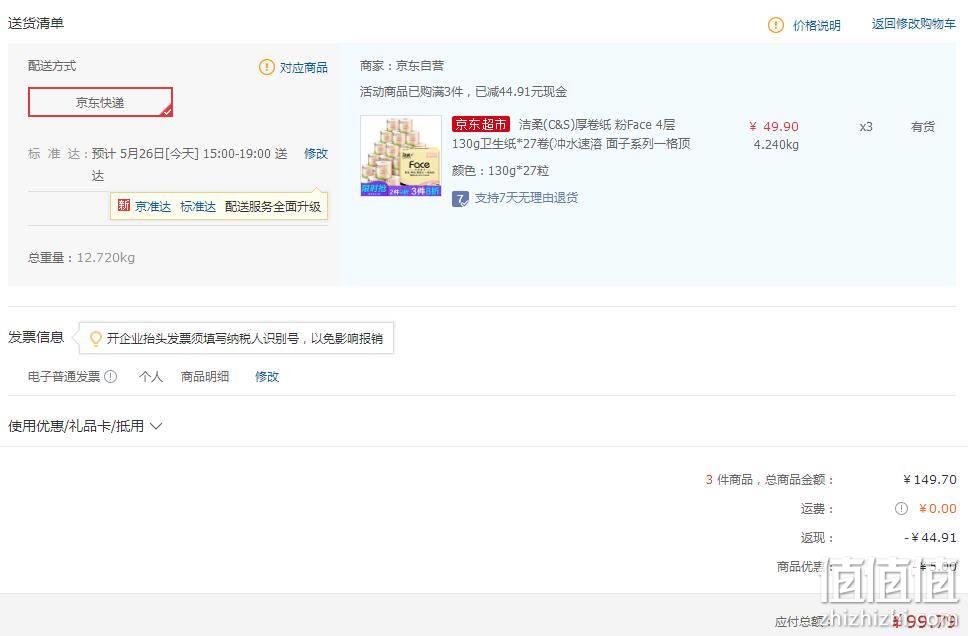This screenshot has height=636, width=968.
Task: Click the 新 badge icon in delivery notice
Action: tap(123, 205)
